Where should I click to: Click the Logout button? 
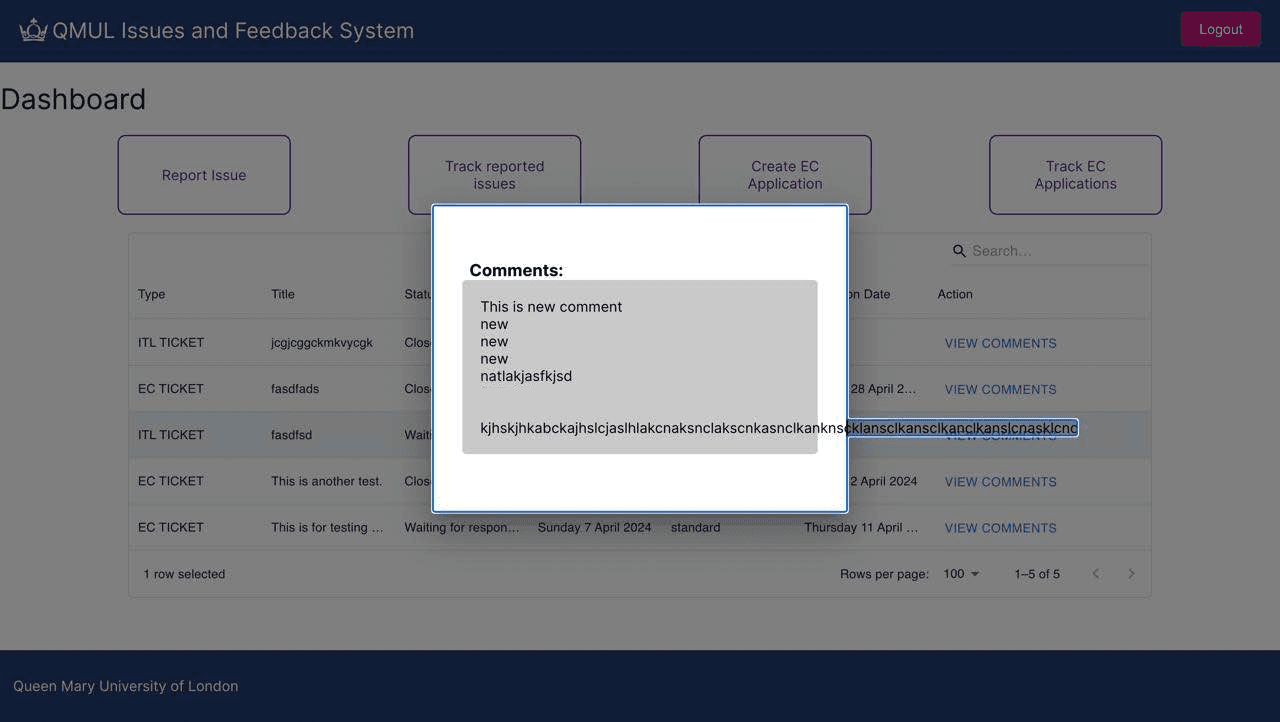1220,29
